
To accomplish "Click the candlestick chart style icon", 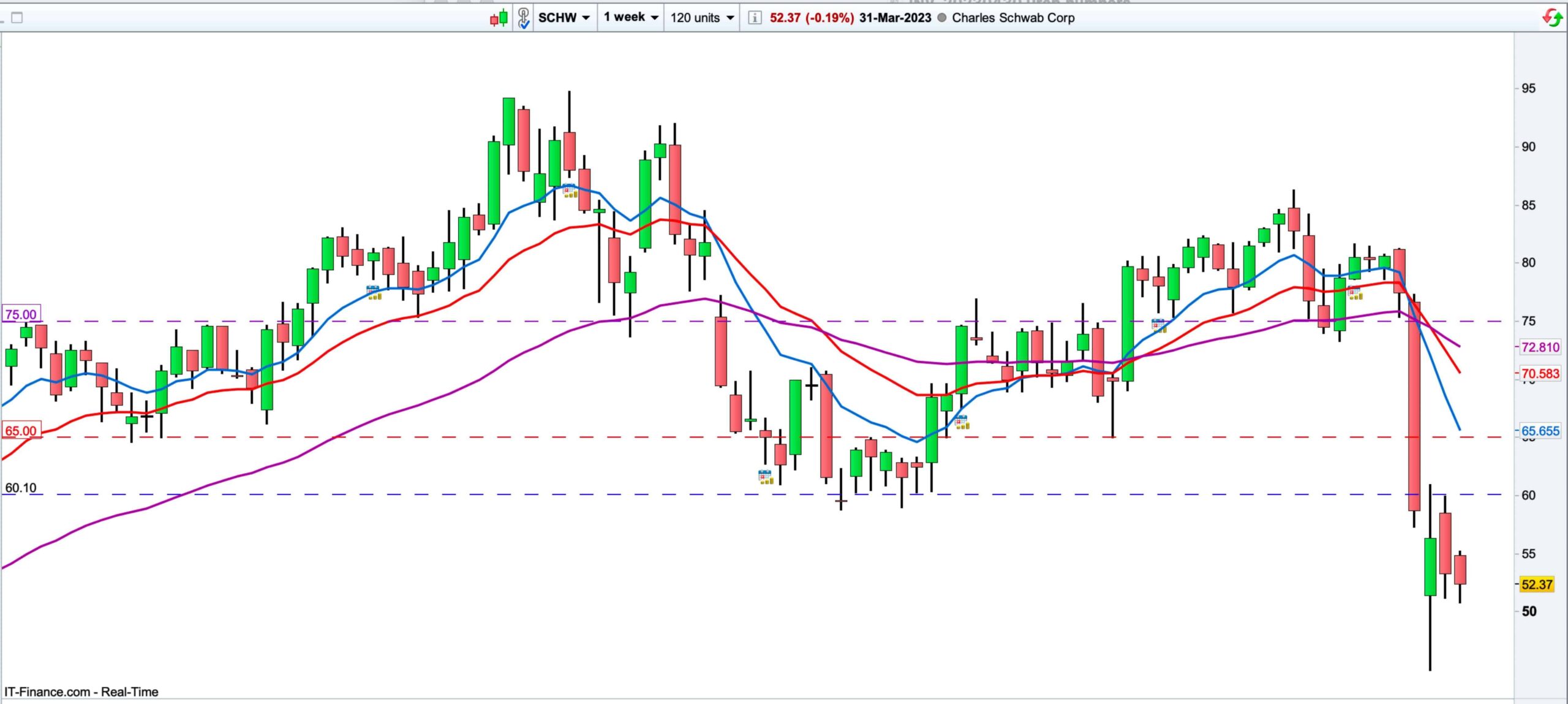I will coord(499,18).
